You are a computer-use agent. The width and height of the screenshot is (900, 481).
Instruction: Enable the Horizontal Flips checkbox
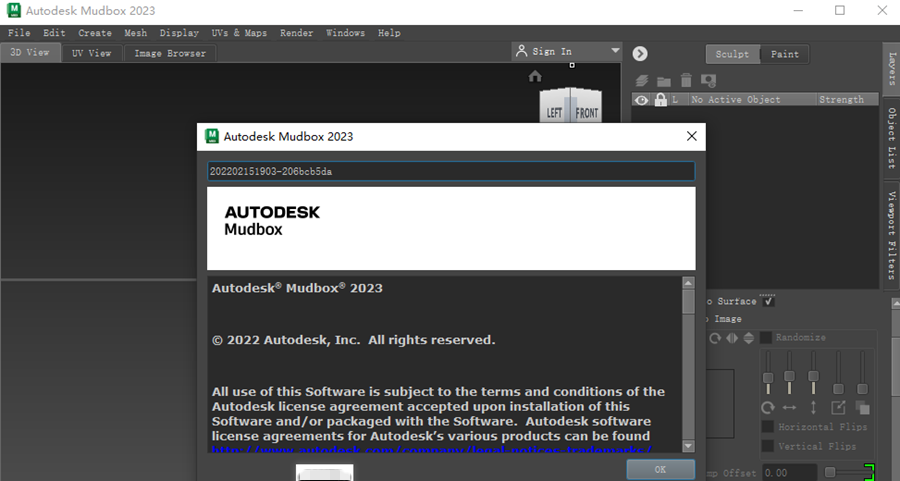pos(767,426)
